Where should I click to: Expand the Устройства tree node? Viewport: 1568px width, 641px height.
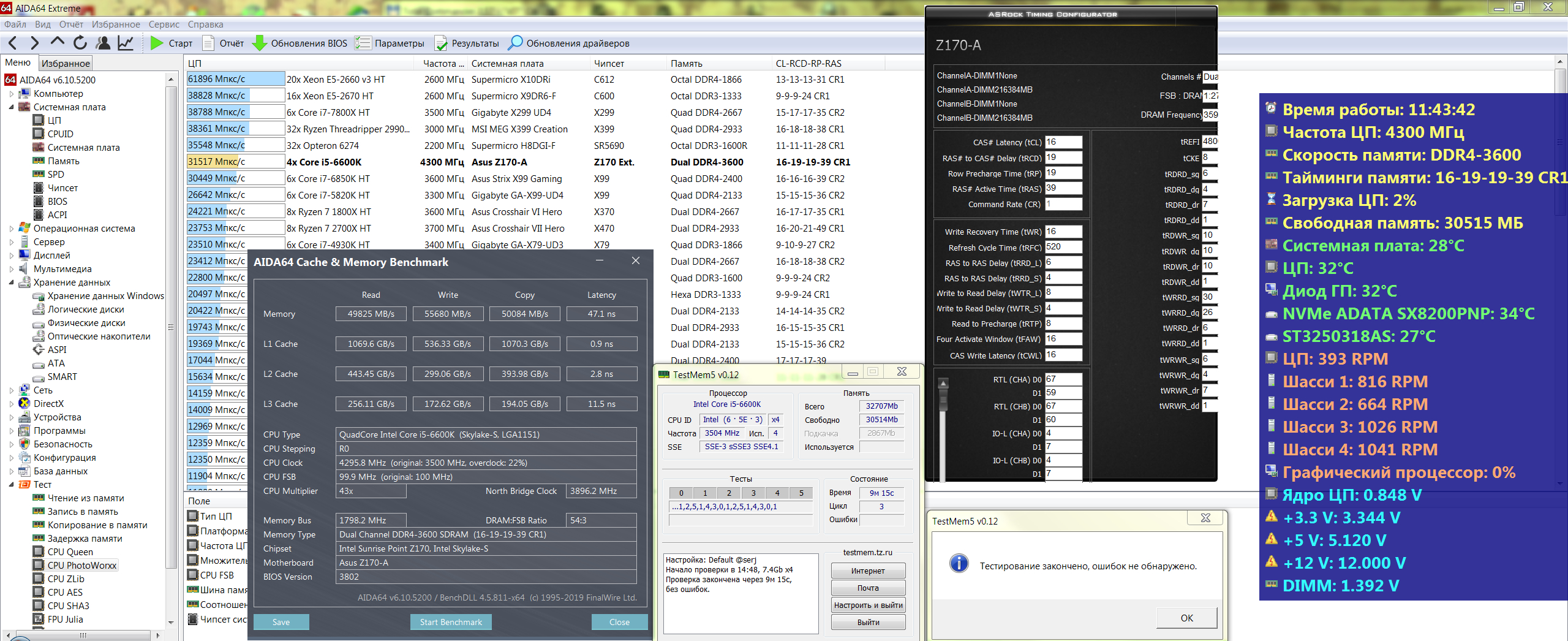pyautogui.click(x=11, y=417)
